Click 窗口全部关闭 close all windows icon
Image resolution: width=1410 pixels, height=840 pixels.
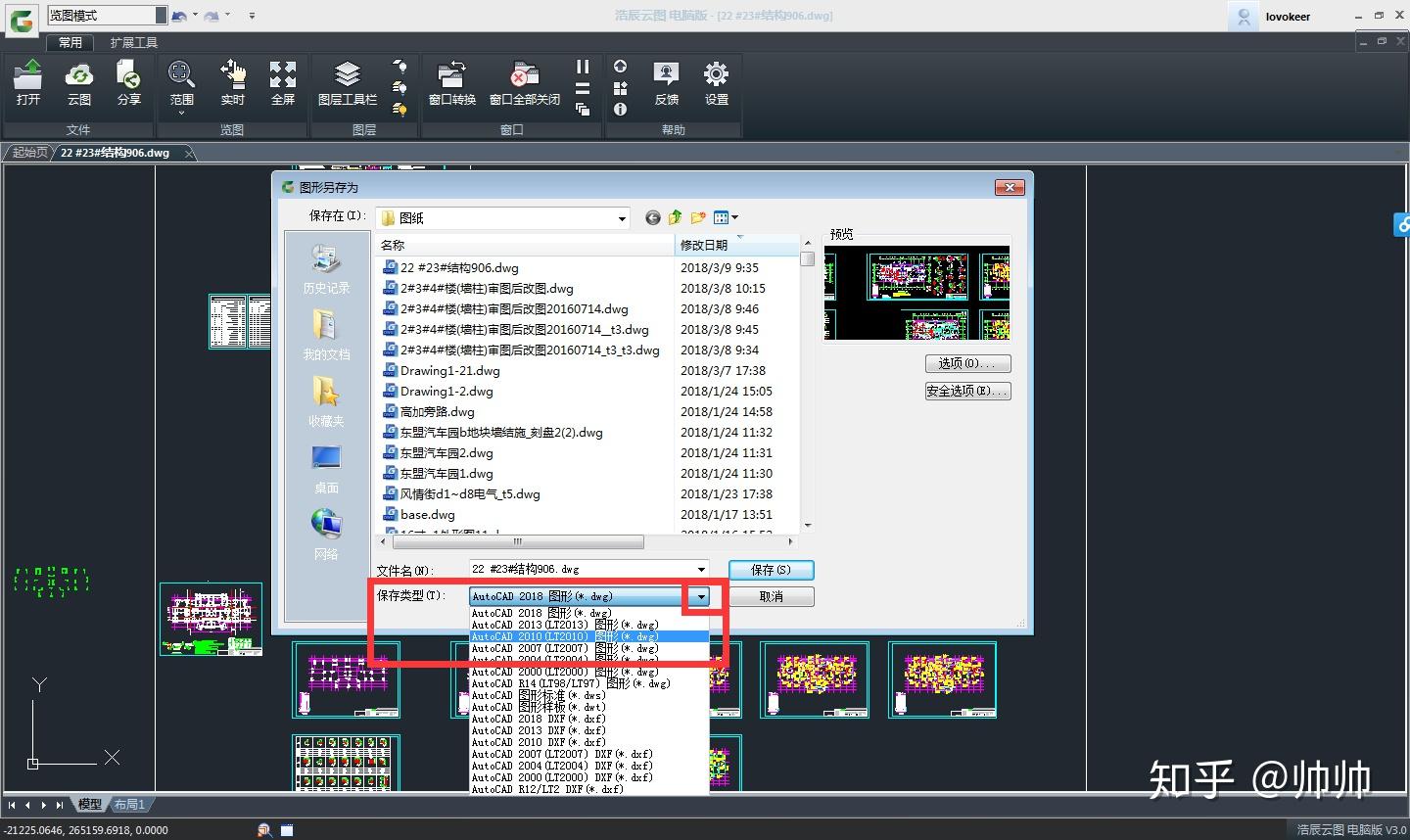tap(525, 82)
